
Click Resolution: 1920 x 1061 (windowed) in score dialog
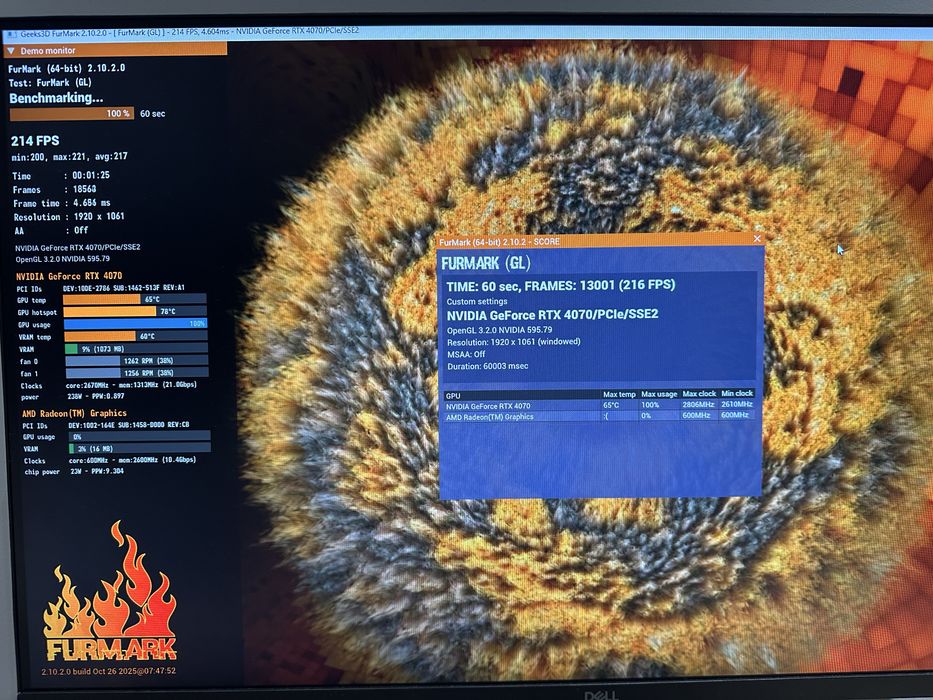click(514, 342)
